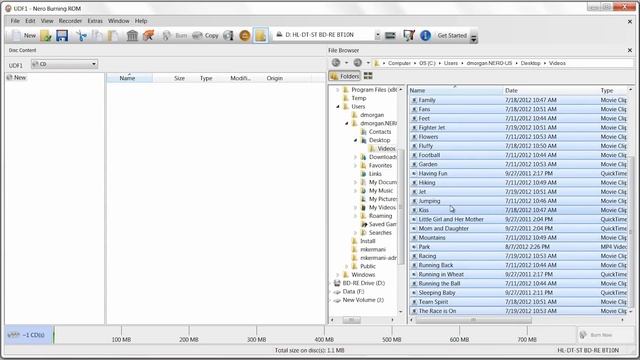640x360 pixels.
Task: Open the Extras menu
Action: tap(95, 21)
